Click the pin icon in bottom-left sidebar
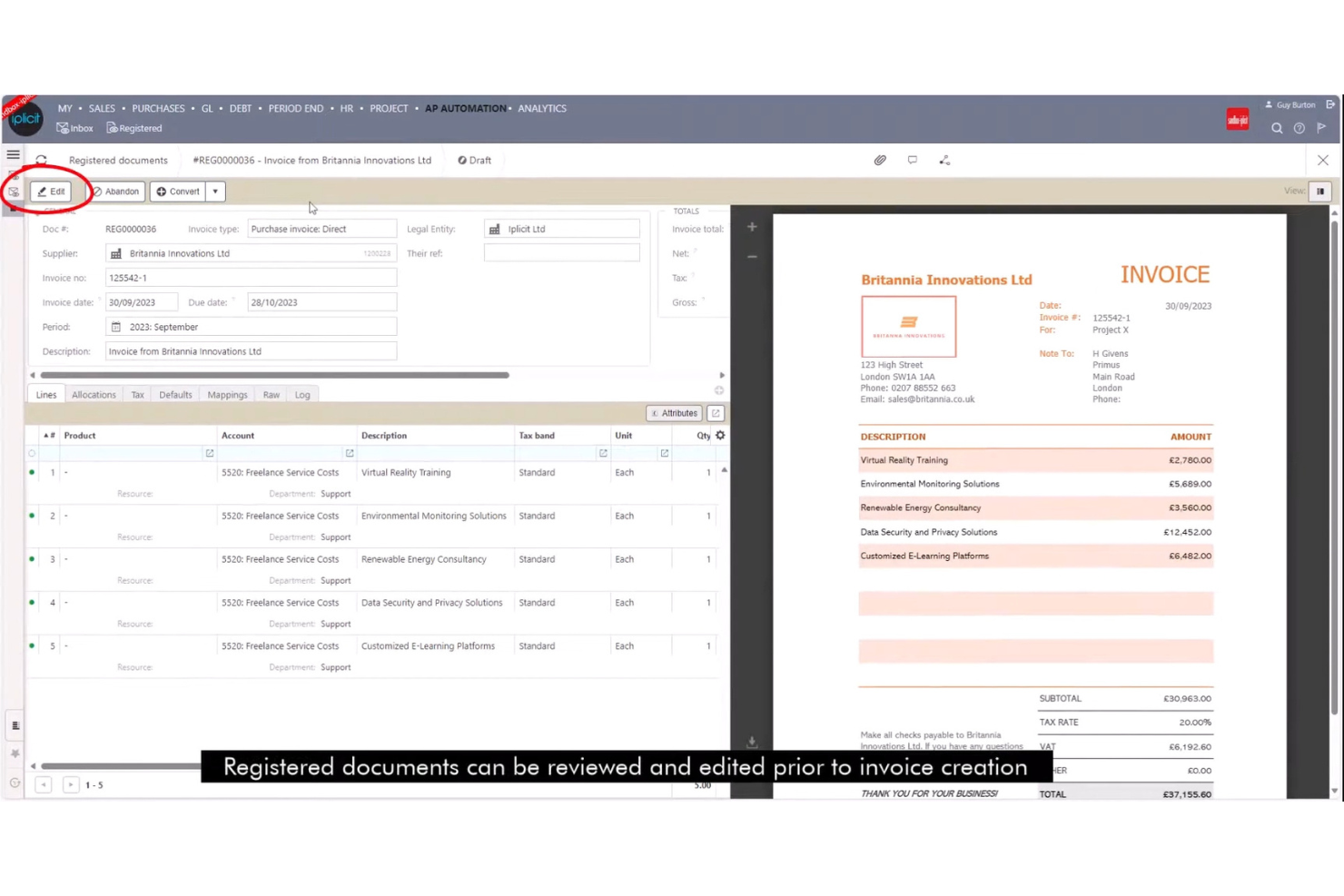Screen dimensions: 1344x896 (x=15, y=753)
